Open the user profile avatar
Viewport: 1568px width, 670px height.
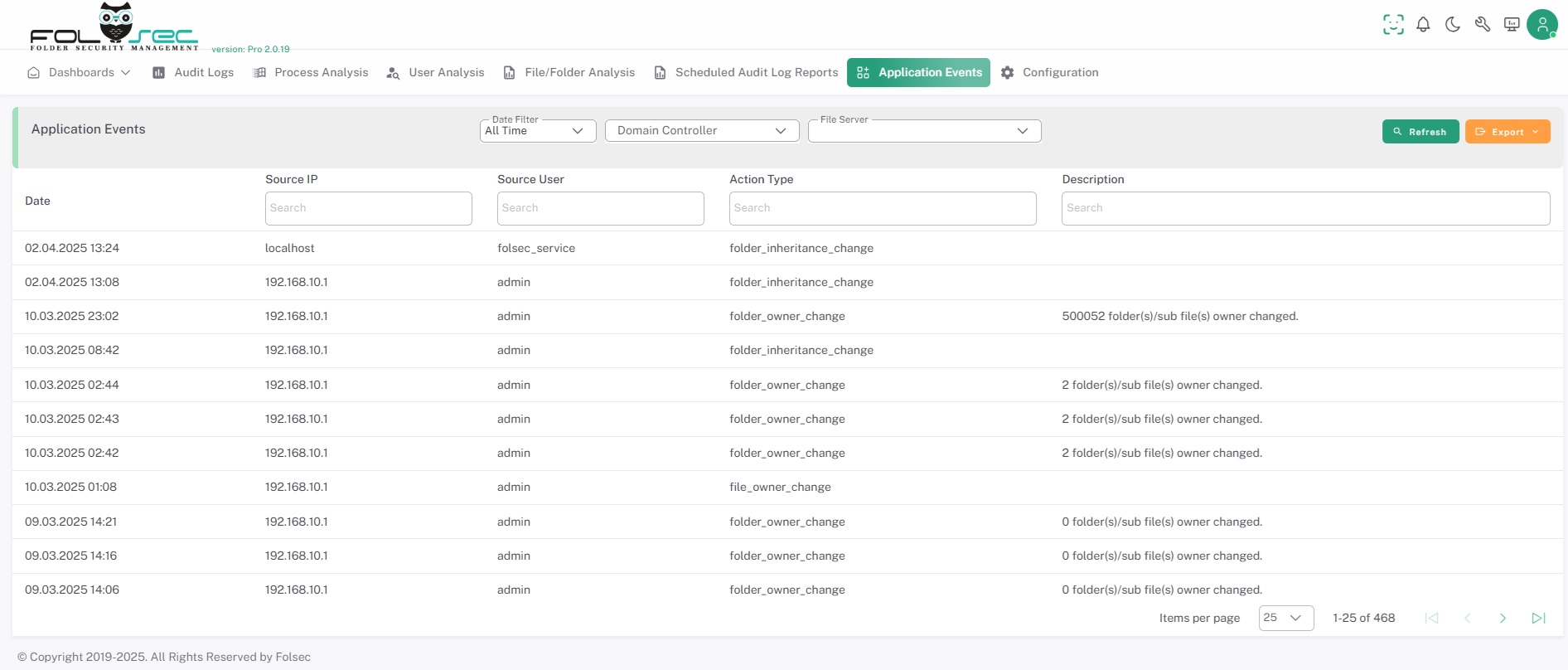point(1541,25)
